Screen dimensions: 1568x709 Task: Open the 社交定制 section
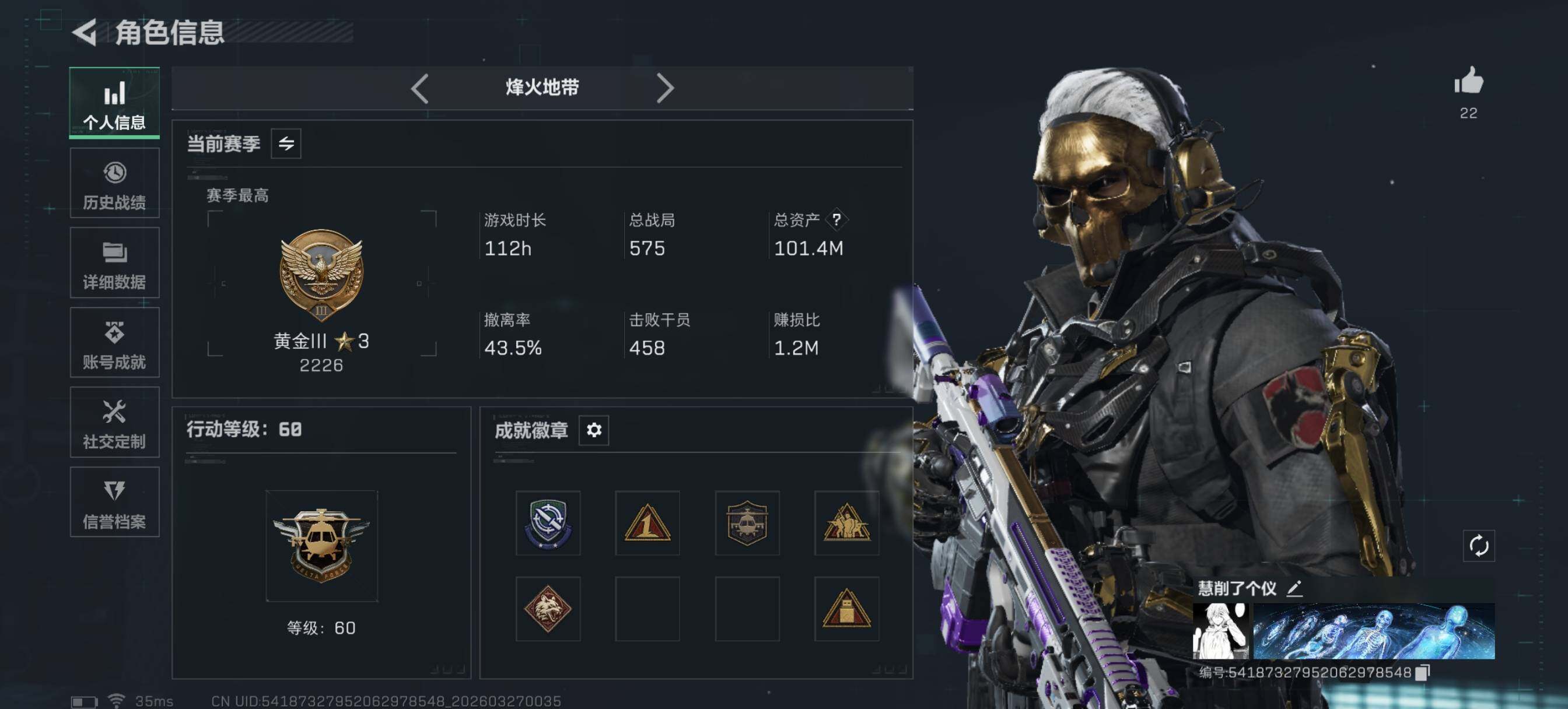pyautogui.click(x=114, y=422)
